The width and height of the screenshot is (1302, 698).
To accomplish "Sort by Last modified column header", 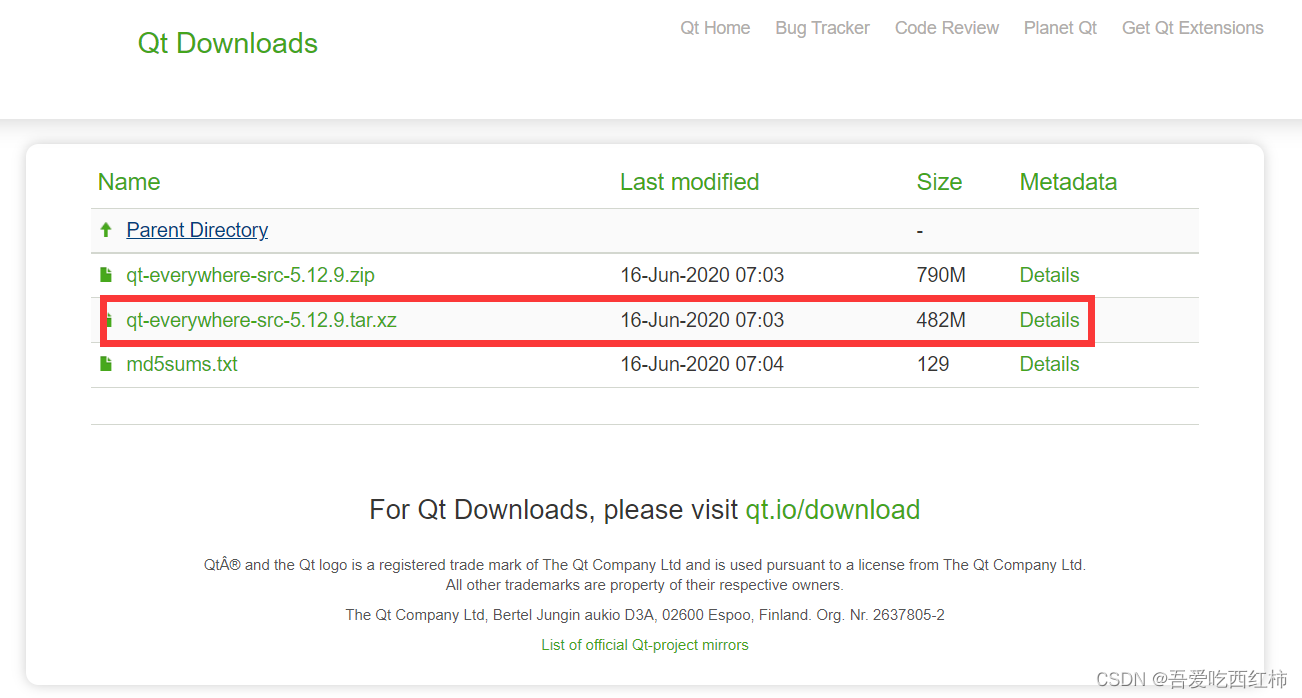I will tap(689, 182).
